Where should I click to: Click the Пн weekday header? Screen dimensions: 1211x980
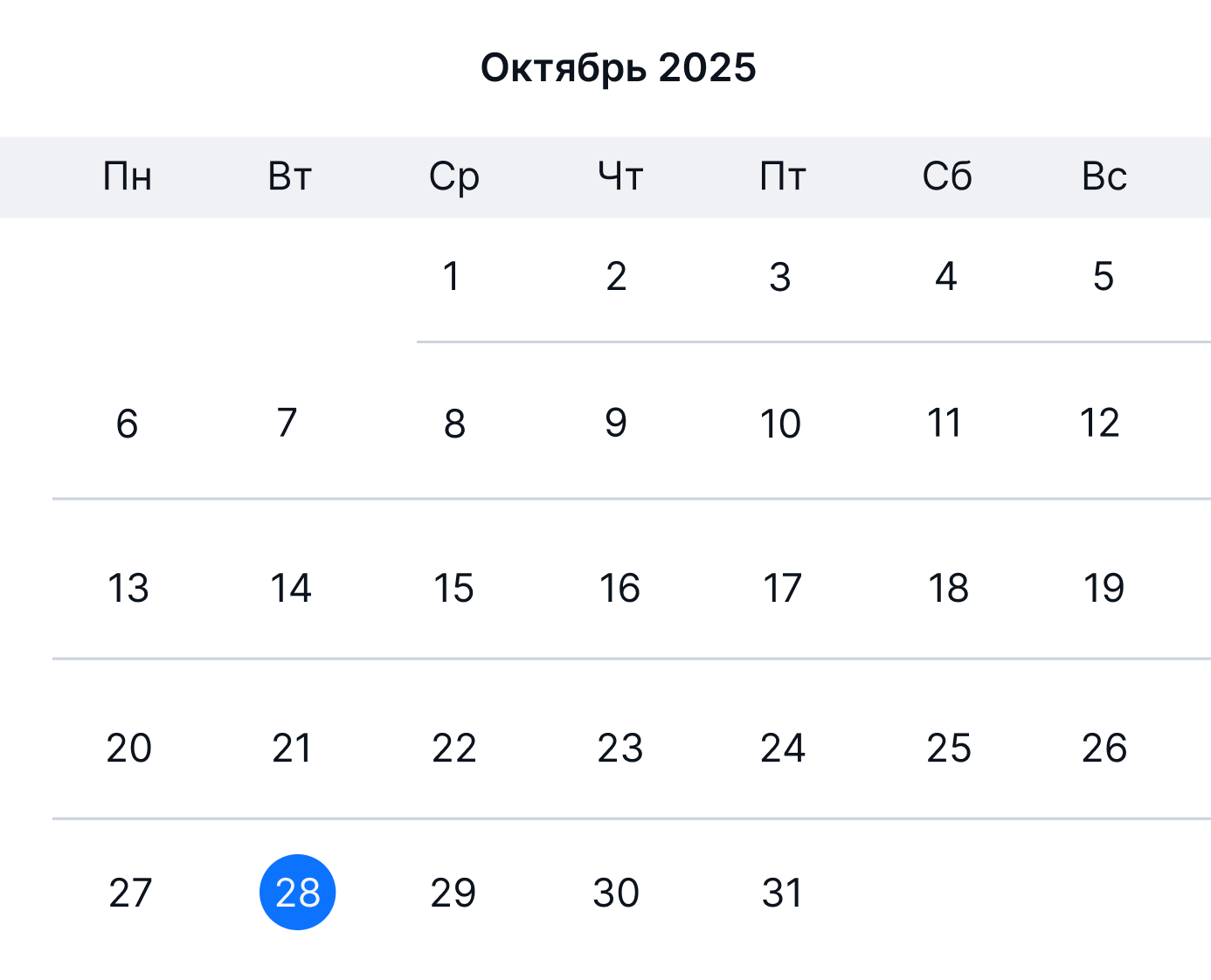128,177
